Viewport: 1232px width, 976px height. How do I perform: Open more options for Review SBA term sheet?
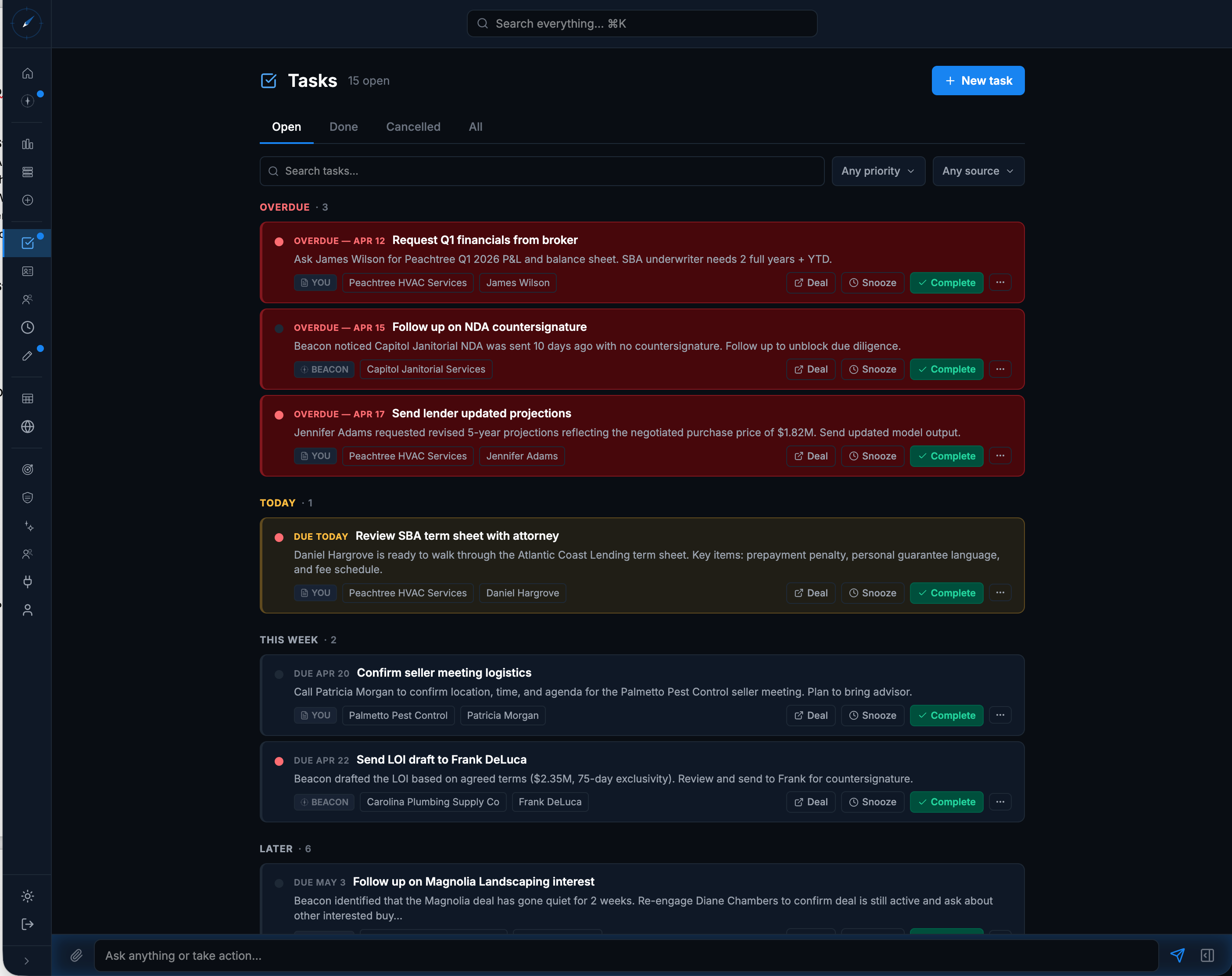point(999,592)
